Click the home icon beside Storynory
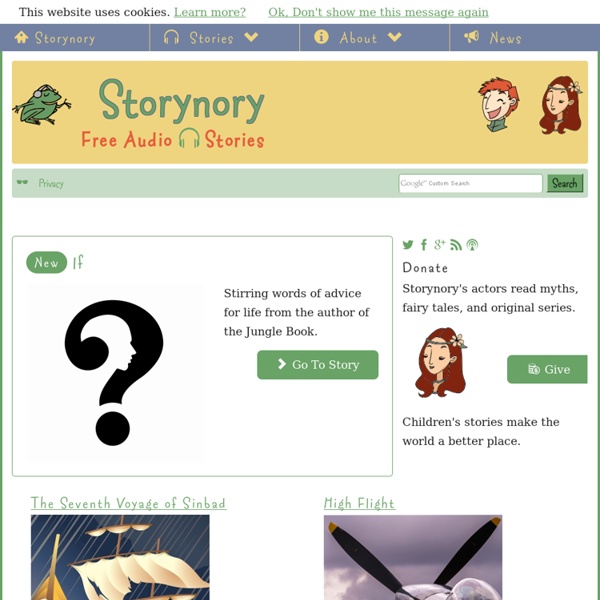The image size is (600, 600). pyautogui.click(x=21, y=37)
